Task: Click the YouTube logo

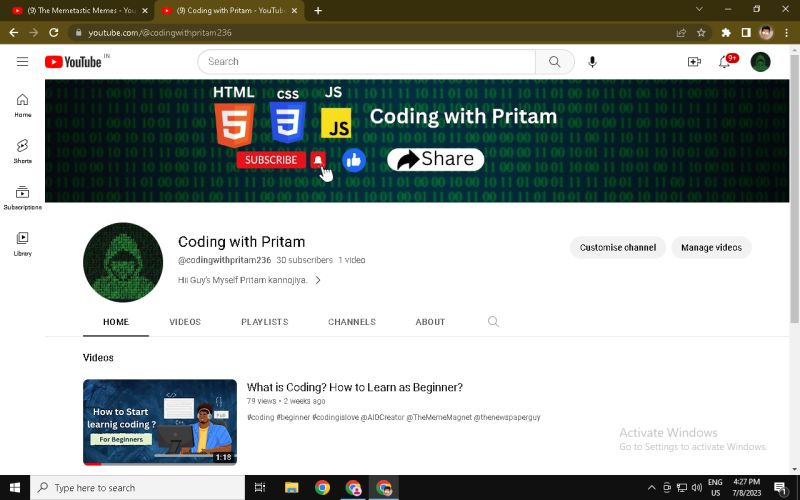Action: tap(73, 62)
